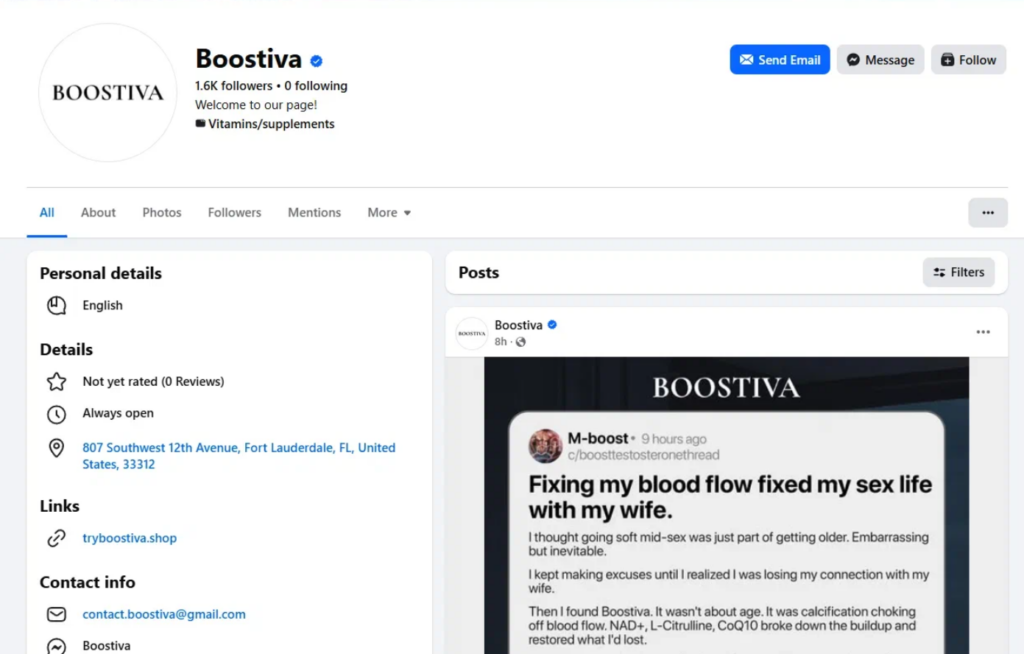
Task: Go to the Mentions tab
Action: coord(314,213)
